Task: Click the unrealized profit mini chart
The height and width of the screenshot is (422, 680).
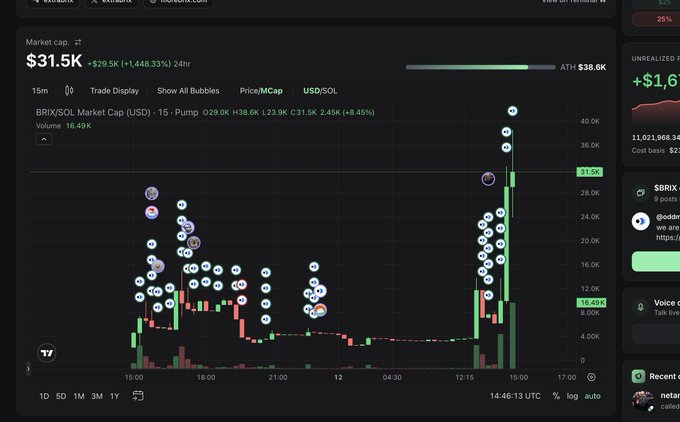Action: 656,112
